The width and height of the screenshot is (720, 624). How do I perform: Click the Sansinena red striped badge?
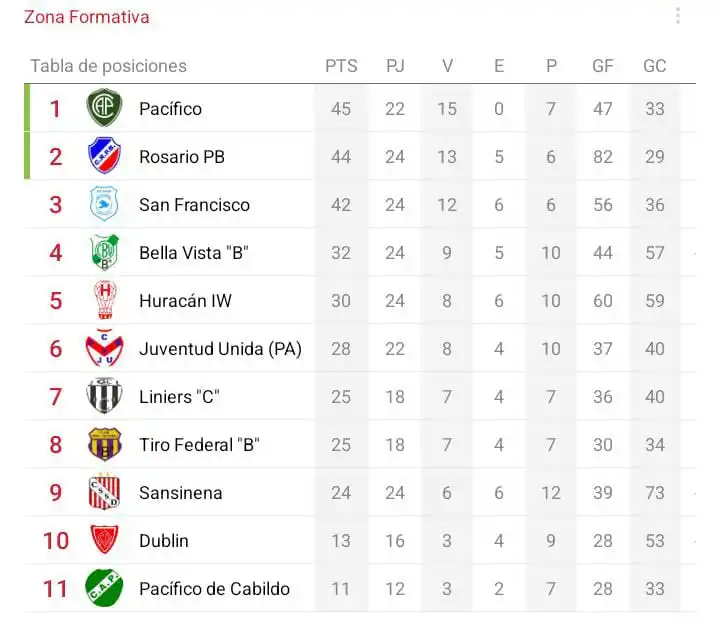coord(104,492)
